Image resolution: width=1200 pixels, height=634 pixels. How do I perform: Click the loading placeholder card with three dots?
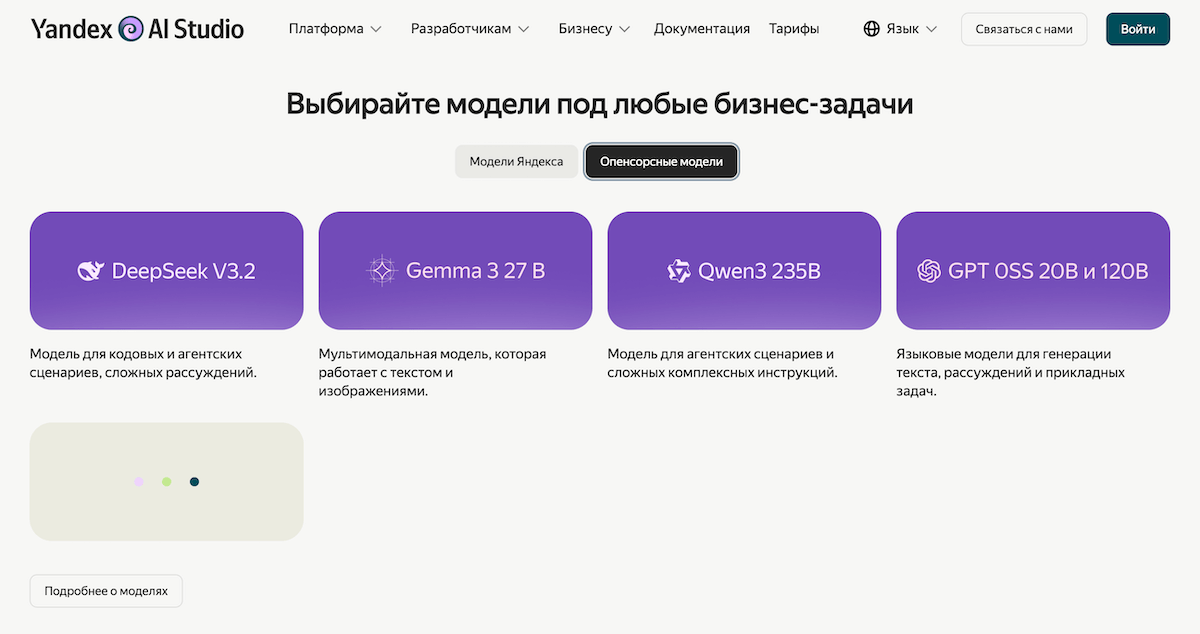[x=166, y=482]
